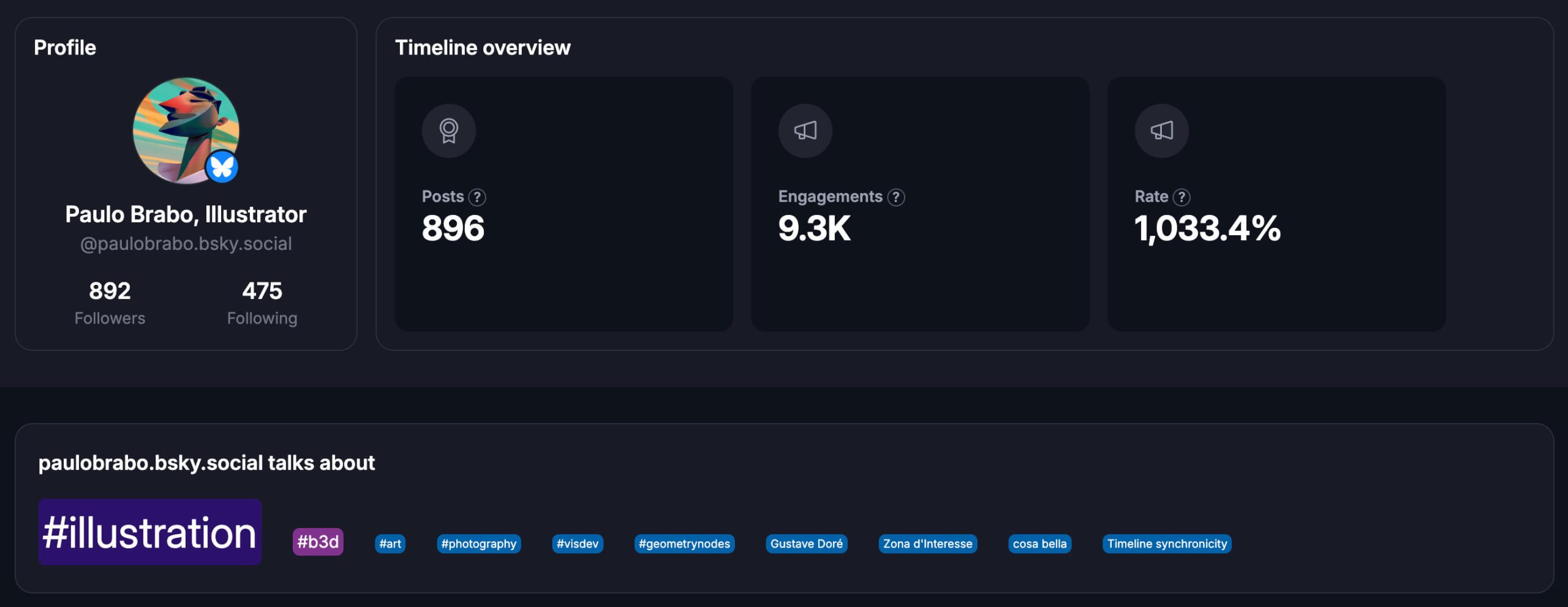View the 892 Followers count
The height and width of the screenshot is (607, 1568).
coord(110,303)
